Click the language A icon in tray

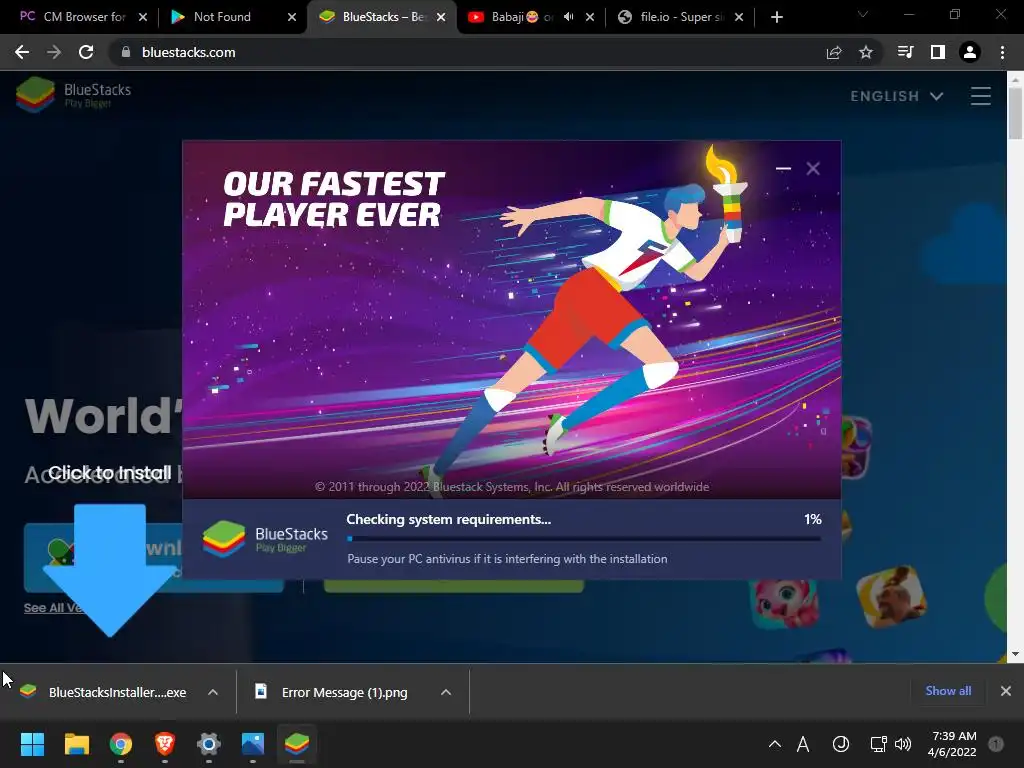(803, 744)
